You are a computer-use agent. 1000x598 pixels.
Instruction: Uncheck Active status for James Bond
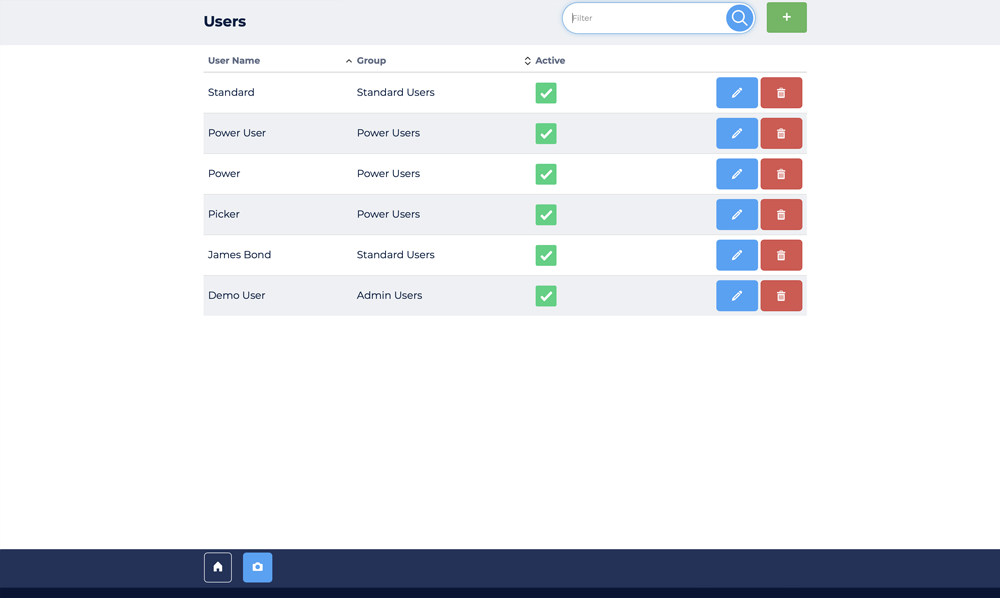(546, 255)
